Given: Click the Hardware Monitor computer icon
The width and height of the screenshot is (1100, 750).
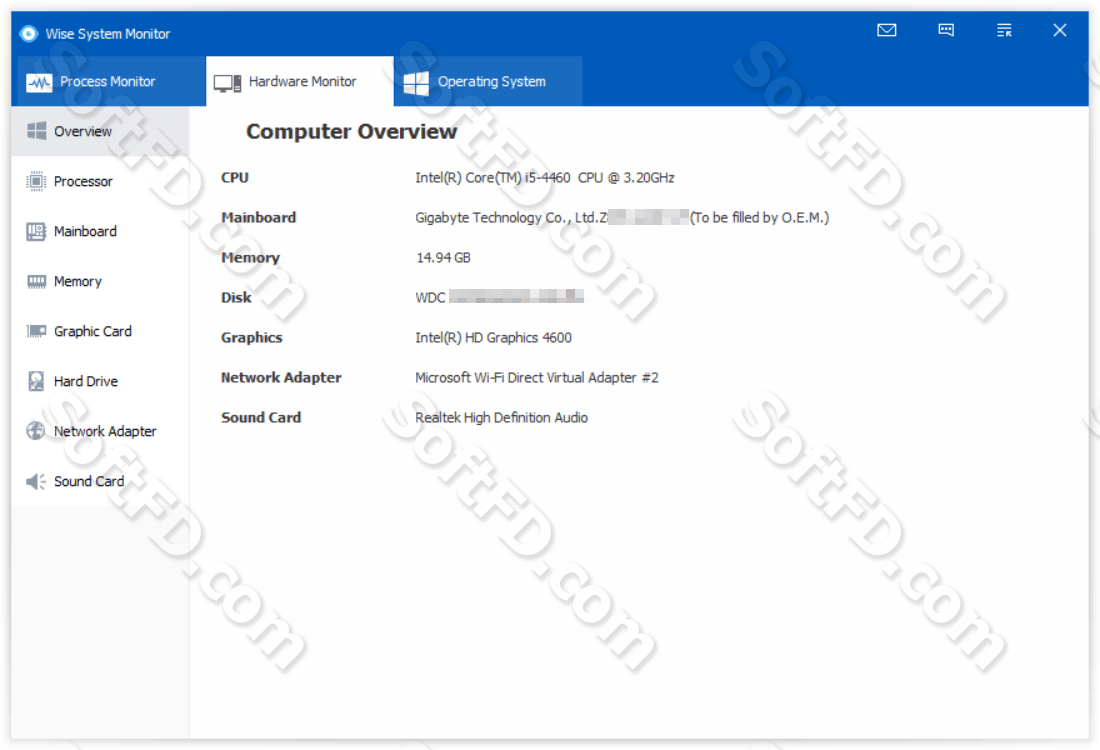Looking at the screenshot, I should 227,83.
